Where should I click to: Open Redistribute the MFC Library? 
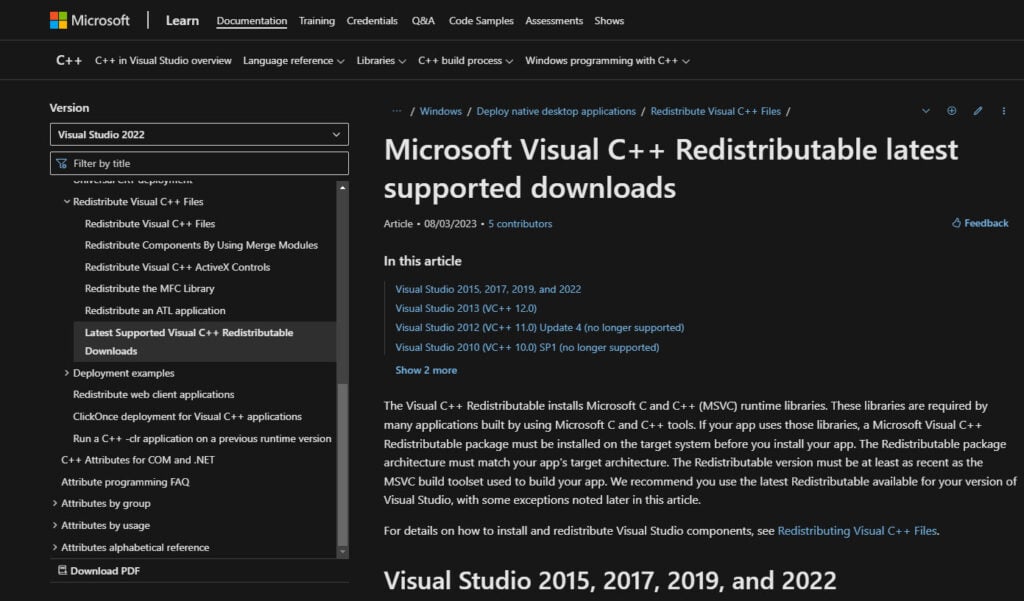150,289
